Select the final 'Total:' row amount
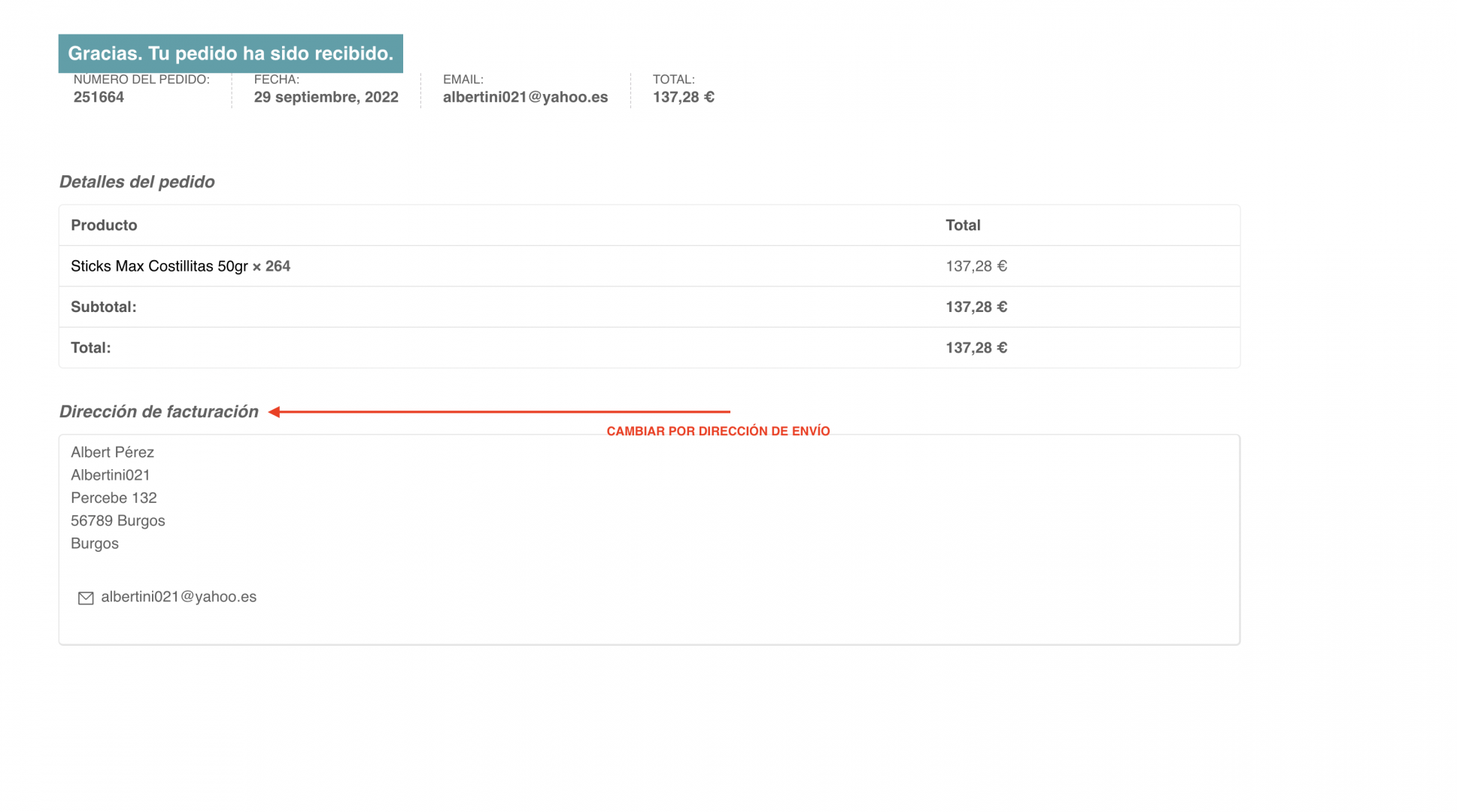 tap(976, 347)
